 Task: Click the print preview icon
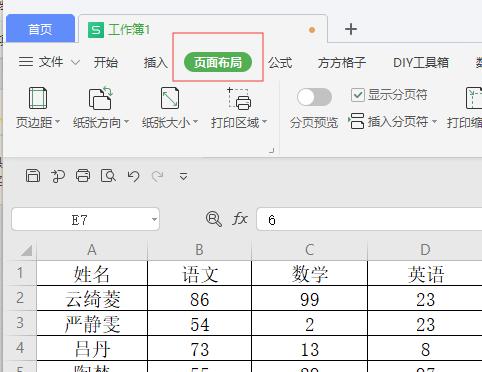point(108,176)
